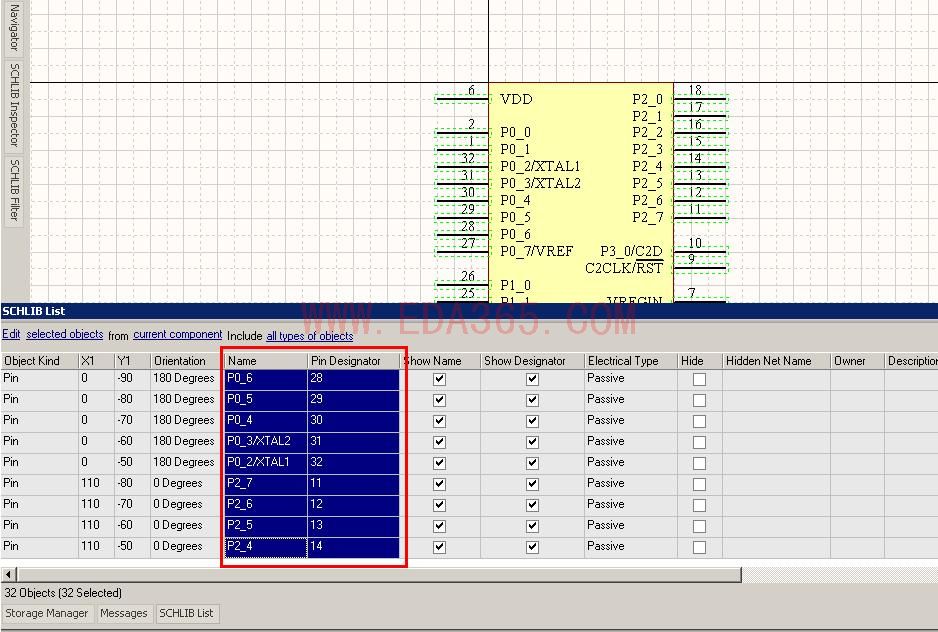Open the SCHLIB Filter side tab
Screen dimensions: 938x632
14,189
